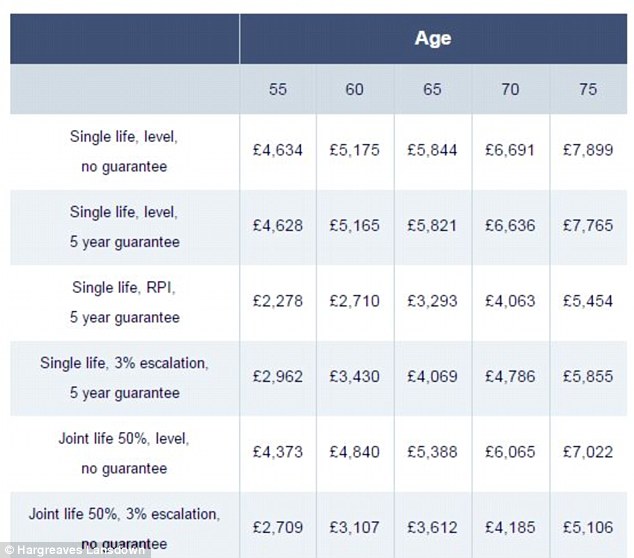Click the £5,821 value
This screenshot has height=558, width=634.
[432, 226]
